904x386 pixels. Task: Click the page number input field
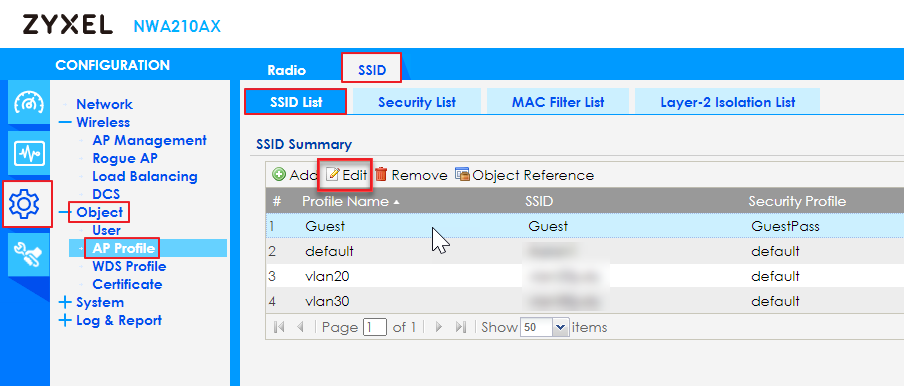[375, 327]
